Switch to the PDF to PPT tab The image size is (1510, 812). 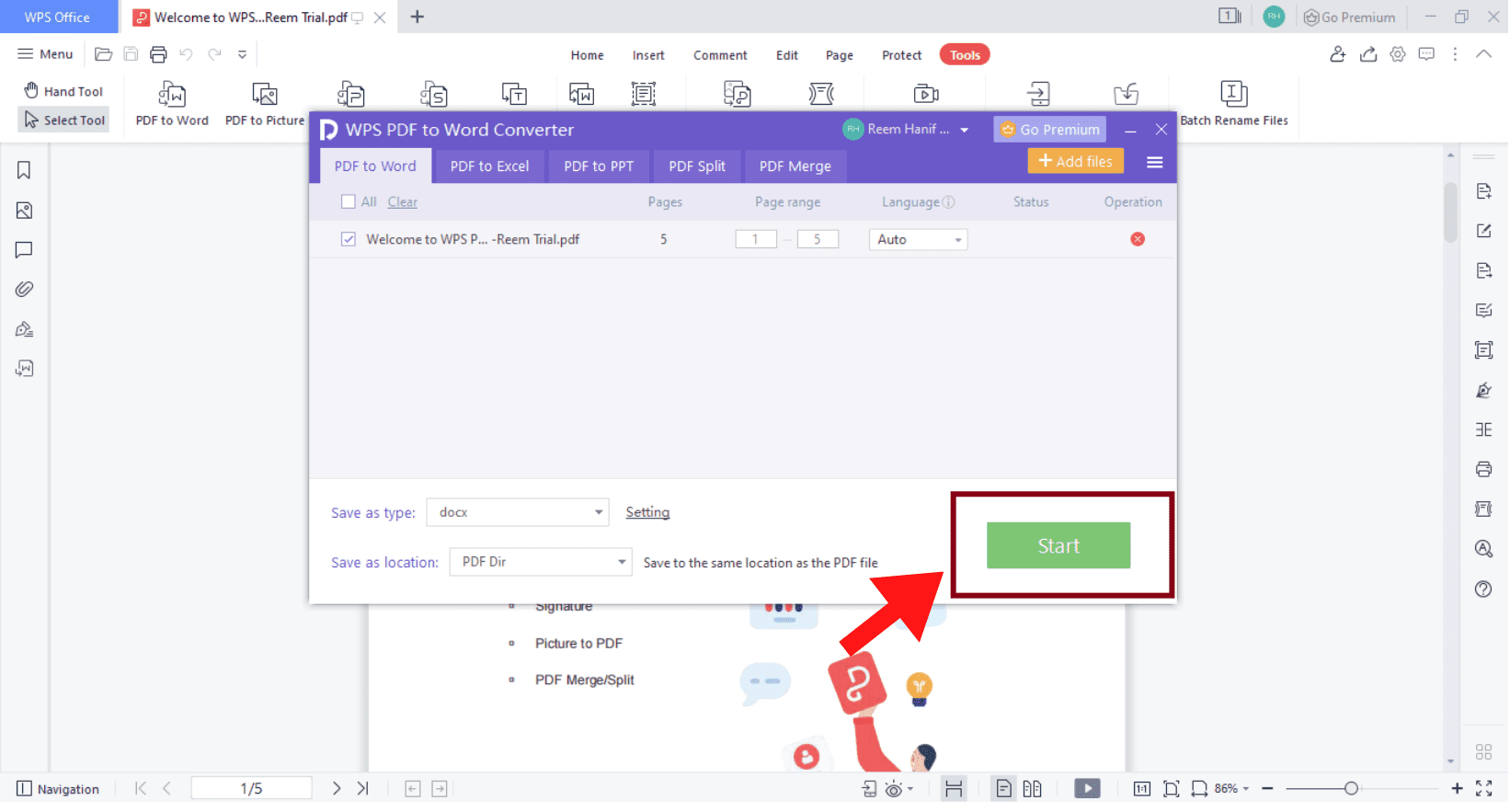(x=600, y=167)
